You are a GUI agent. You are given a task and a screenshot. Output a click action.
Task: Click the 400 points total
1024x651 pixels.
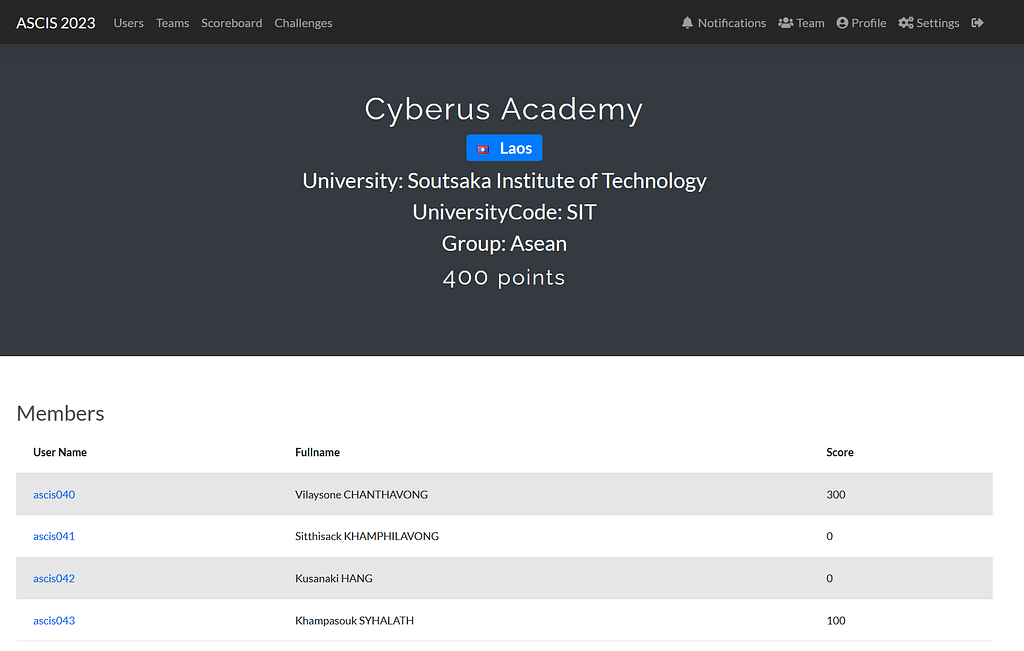coord(504,278)
